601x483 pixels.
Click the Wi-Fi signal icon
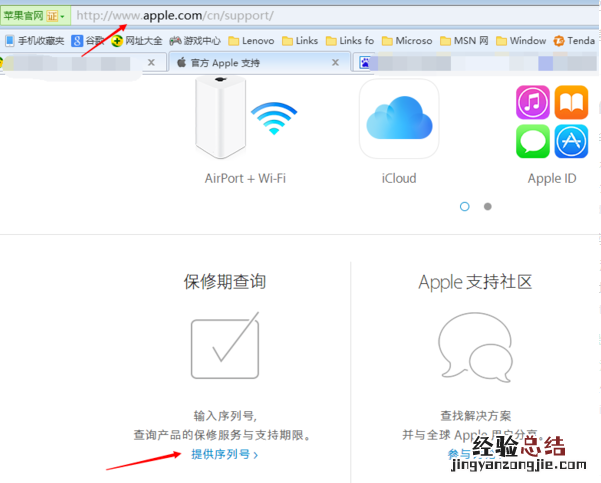click(x=274, y=118)
